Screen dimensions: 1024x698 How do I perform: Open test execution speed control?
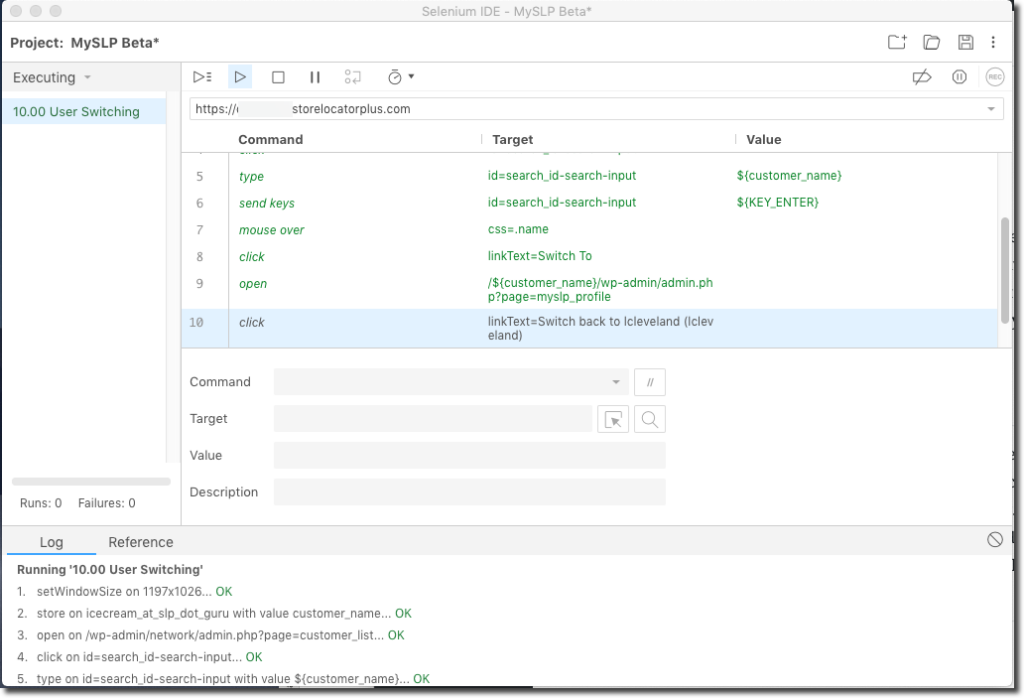399,77
